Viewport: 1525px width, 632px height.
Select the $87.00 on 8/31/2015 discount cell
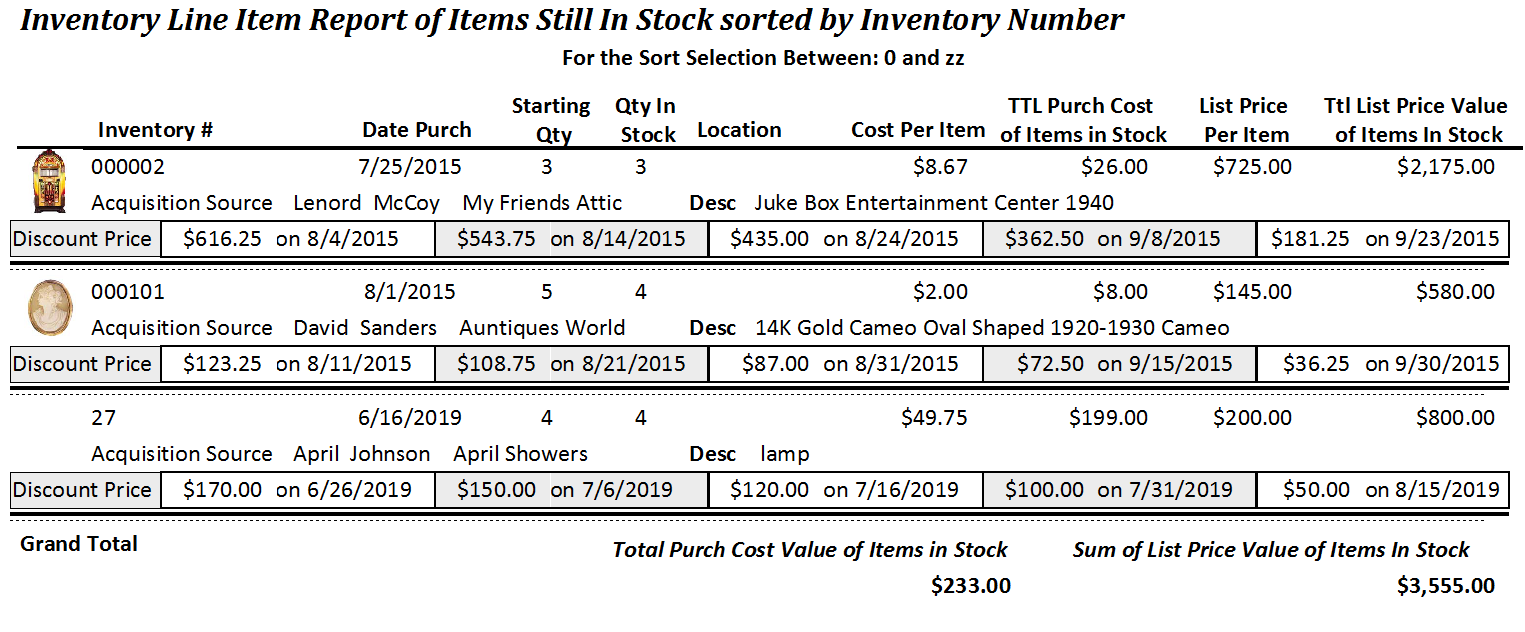845,364
